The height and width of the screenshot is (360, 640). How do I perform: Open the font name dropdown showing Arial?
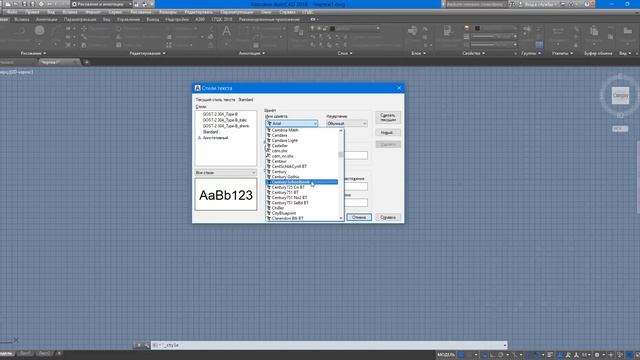point(292,123)
